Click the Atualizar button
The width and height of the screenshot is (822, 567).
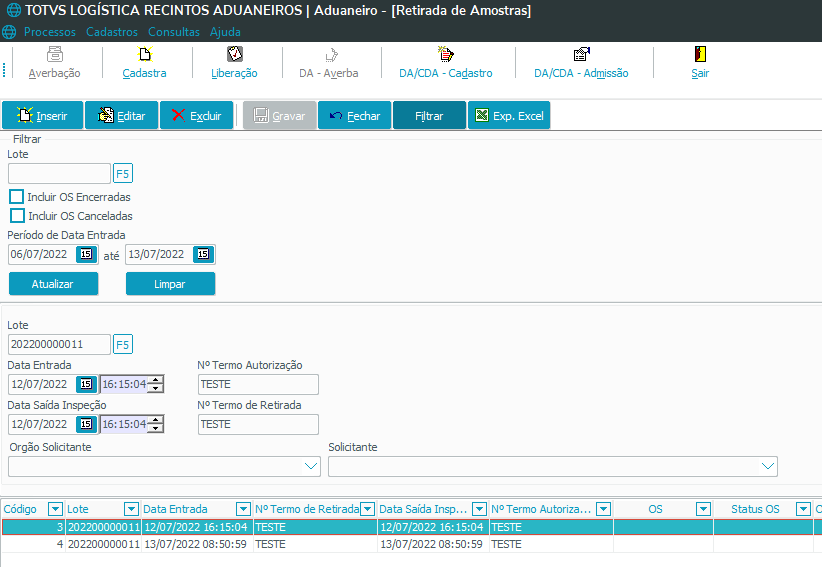53,284
